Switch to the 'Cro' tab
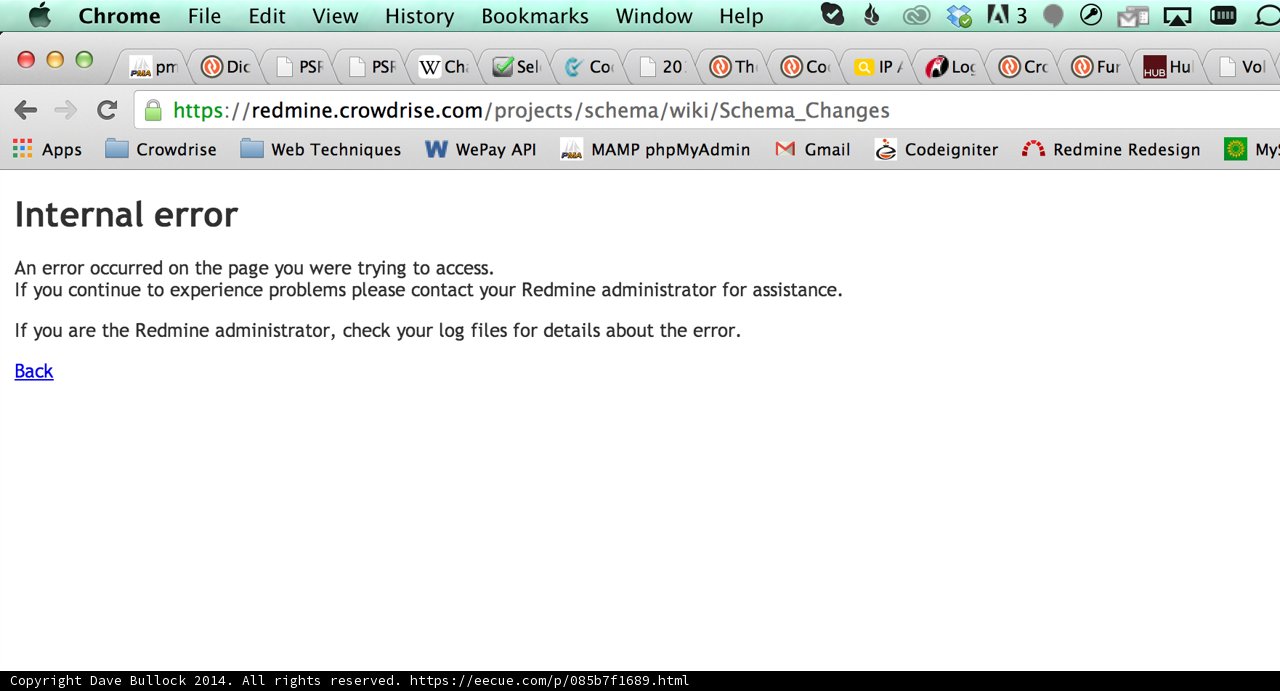Image resolution: width=1280 pixels, height=691 pixels. 1024,67
